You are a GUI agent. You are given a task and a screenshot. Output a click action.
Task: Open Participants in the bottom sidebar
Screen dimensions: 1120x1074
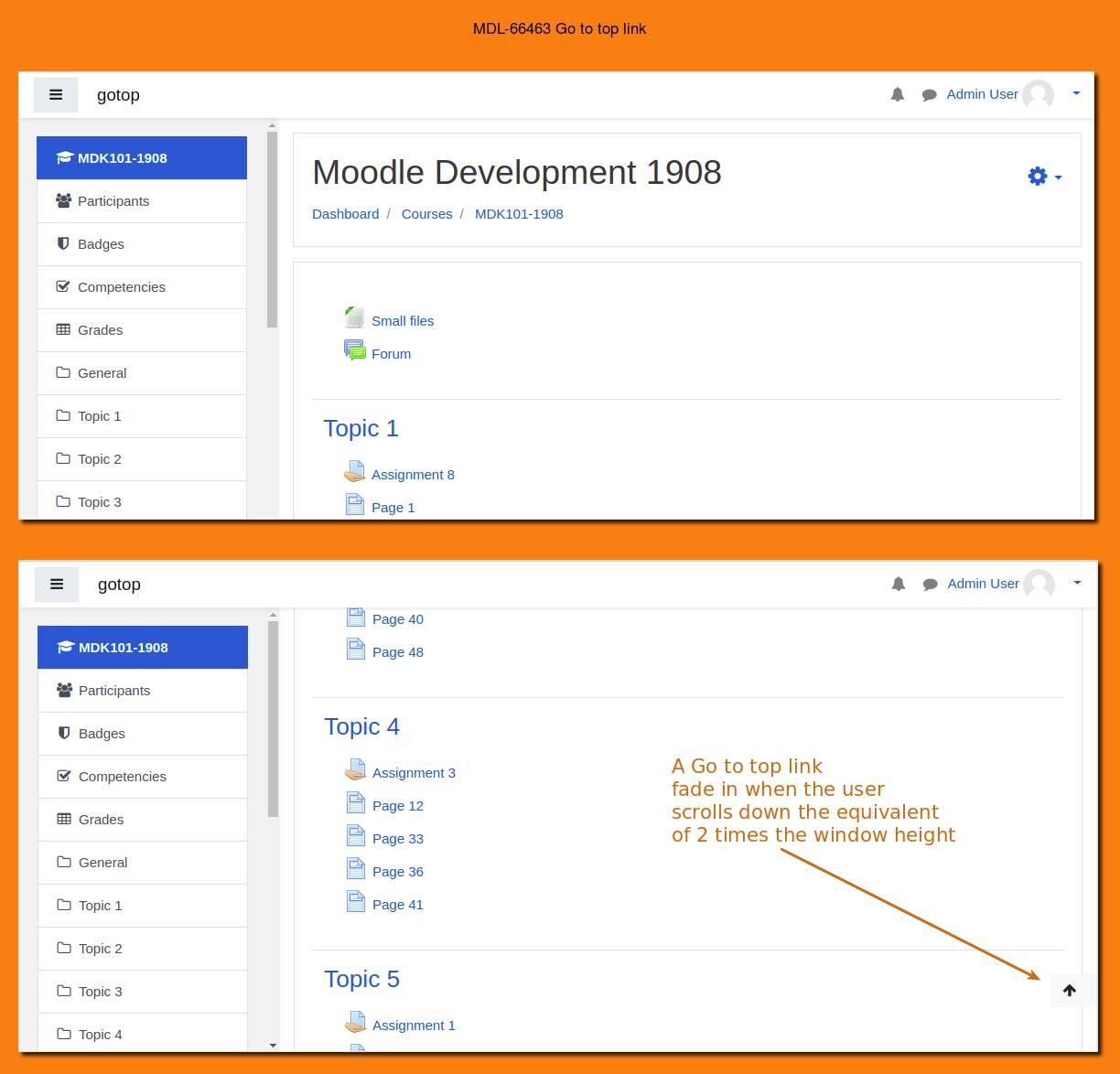(143, 691)
